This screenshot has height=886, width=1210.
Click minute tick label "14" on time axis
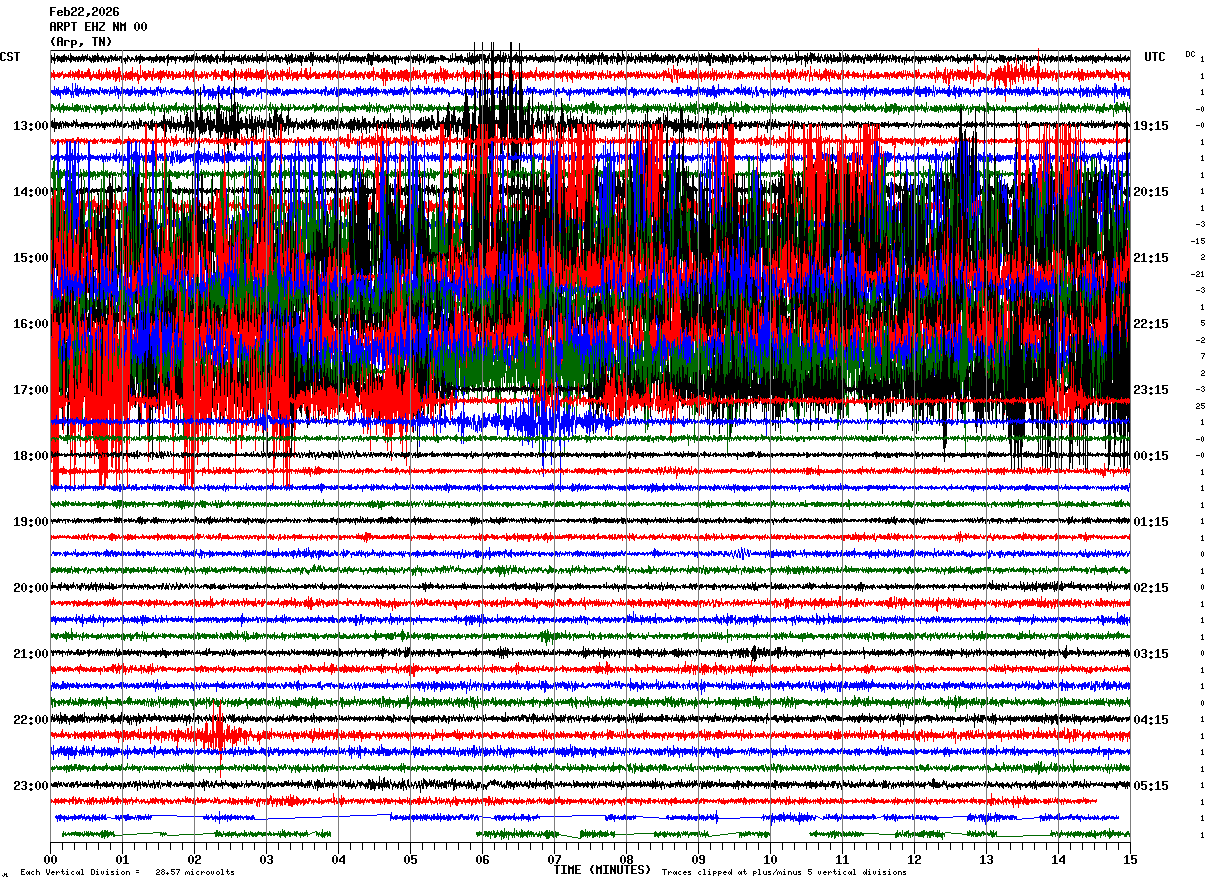1058,859
